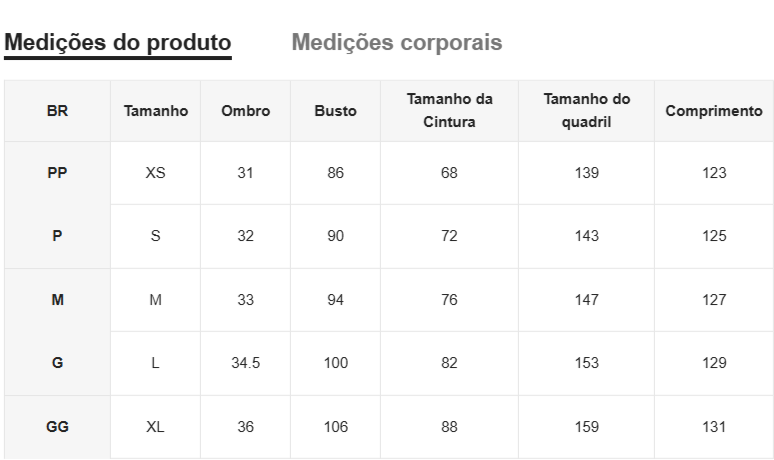Click the Tamanho column header
This screenshot has height=460, width=774.
156,111
